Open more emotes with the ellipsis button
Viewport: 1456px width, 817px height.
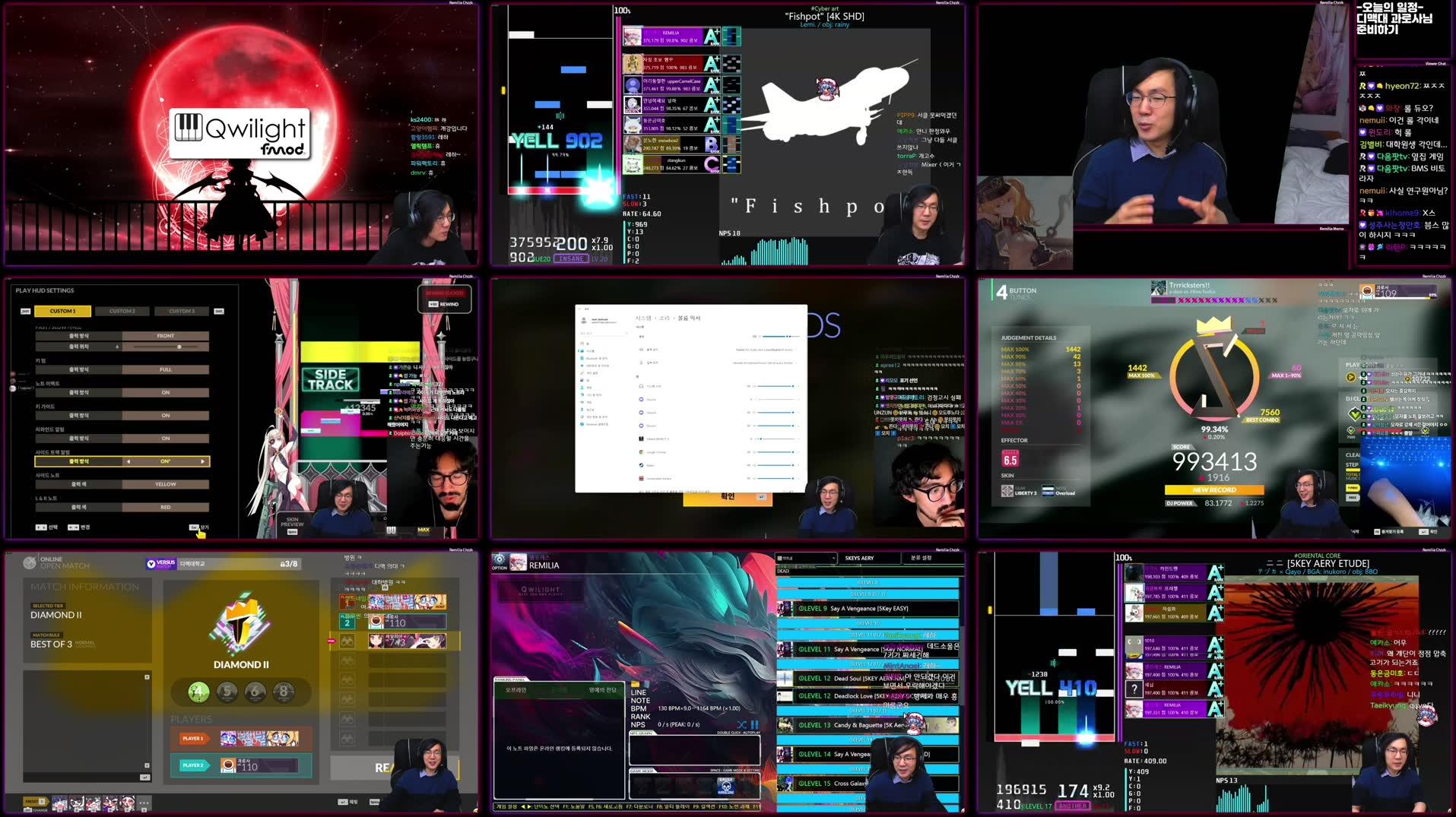click(x=144, y=803)
